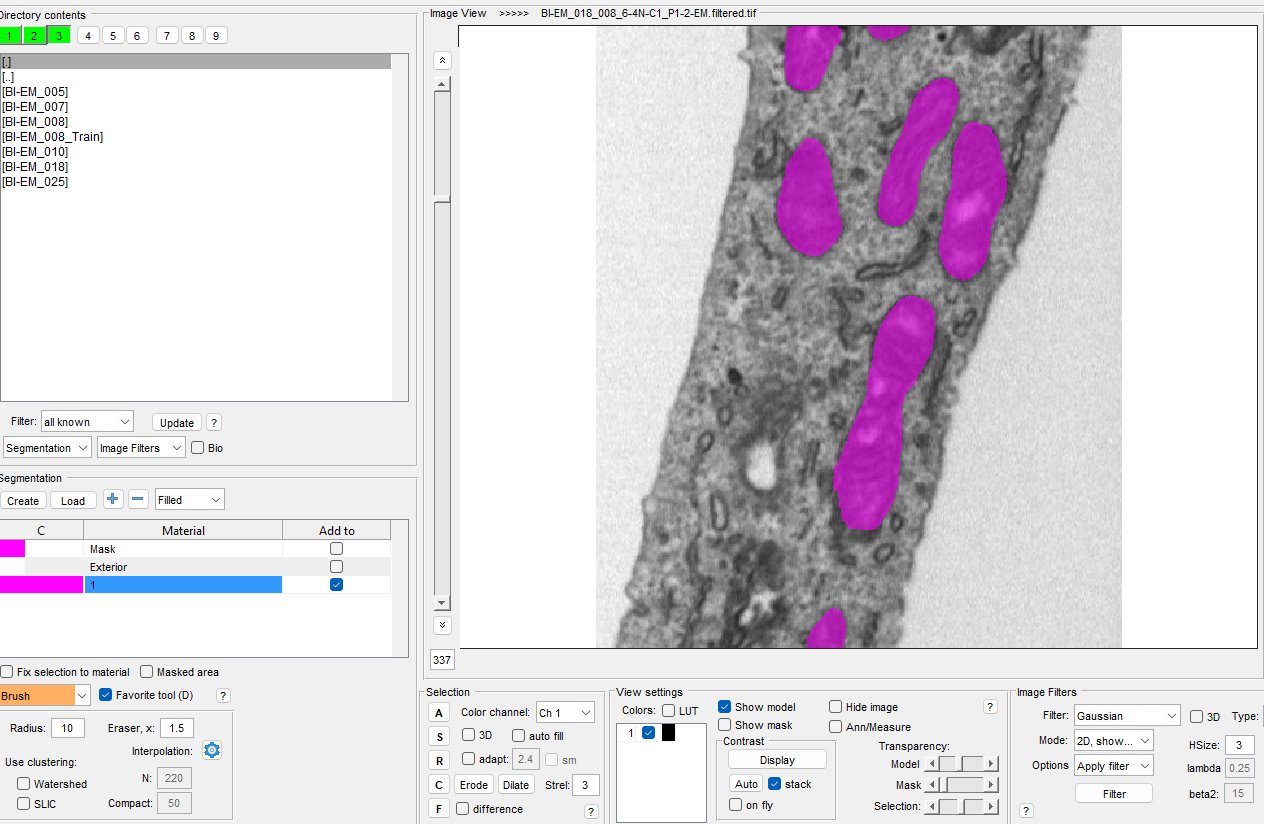Expand the Gaussian filter dropdown
The width and height of the screenshot is (1264, 824).
[1127, 716]
